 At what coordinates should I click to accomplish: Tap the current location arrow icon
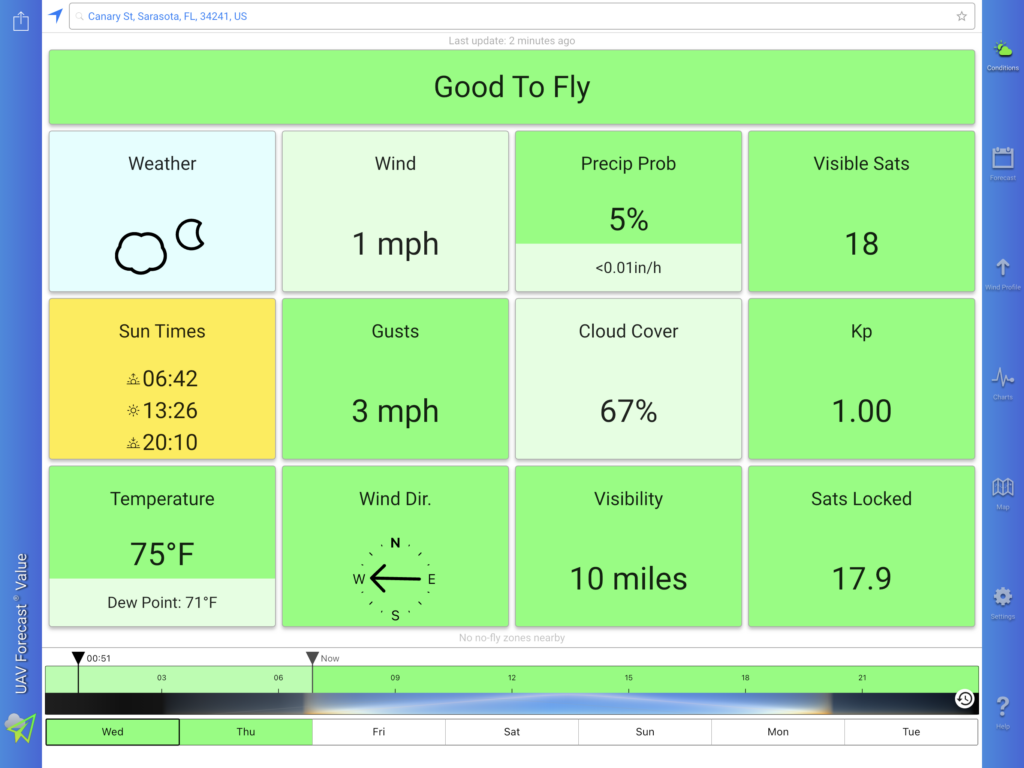[x=56, y=16]
